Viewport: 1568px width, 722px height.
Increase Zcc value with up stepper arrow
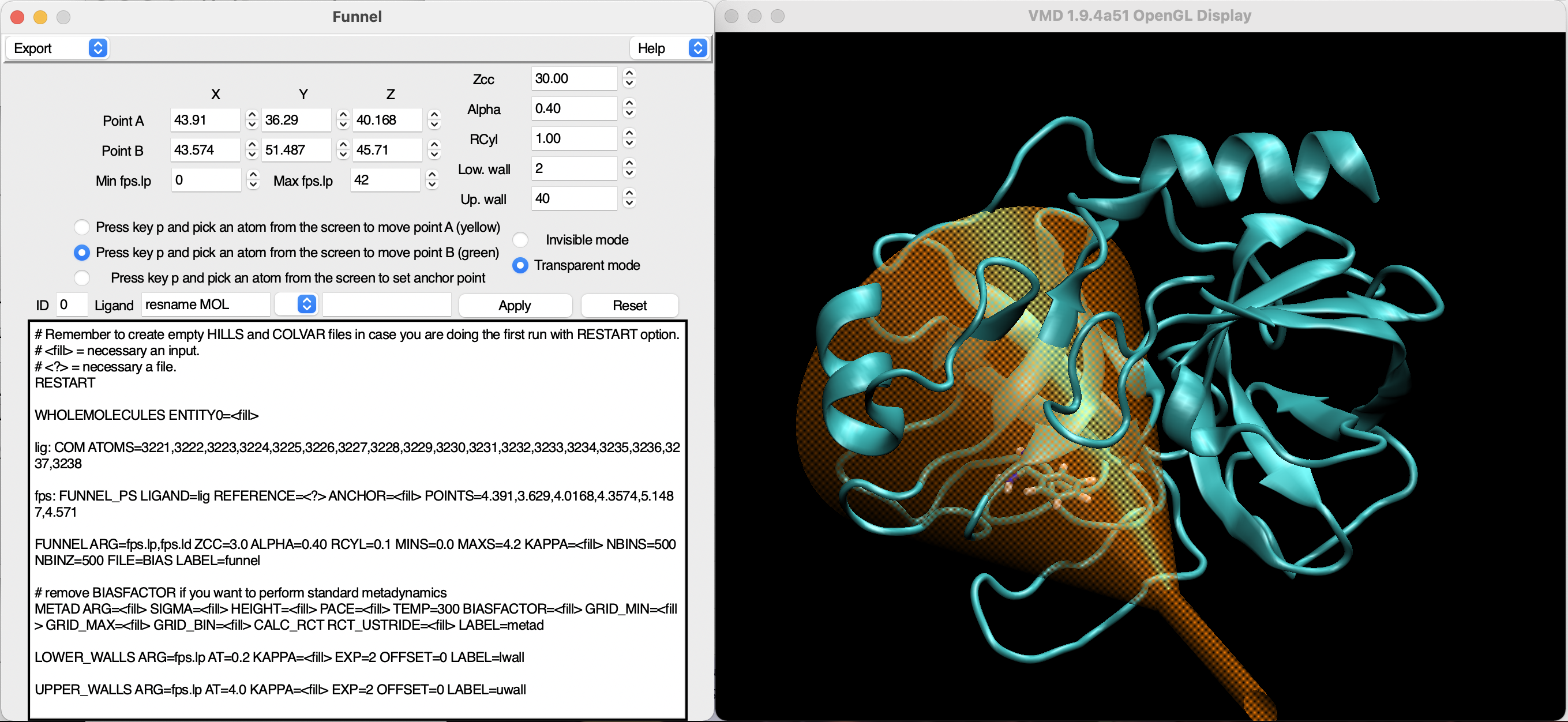(629, 74)
